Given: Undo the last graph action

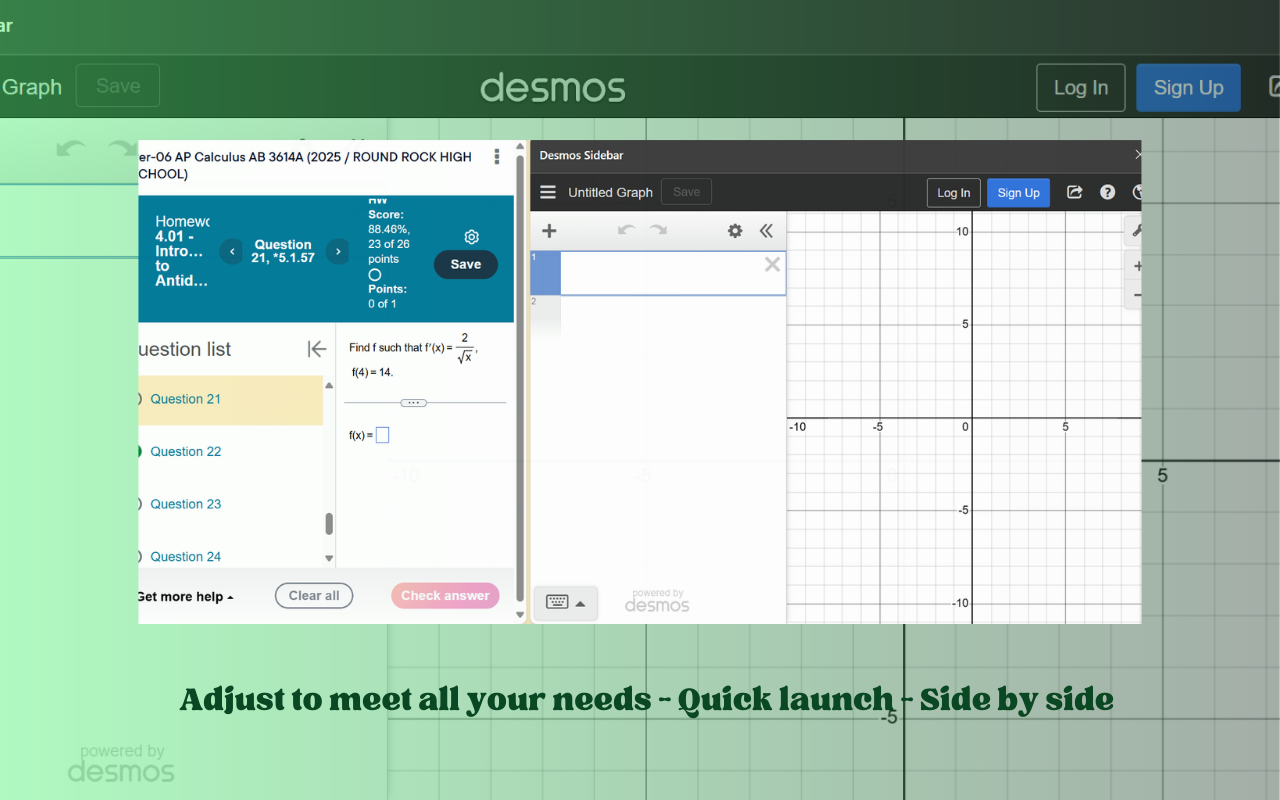Looking at the screenshot, I should (x=626, y=230).
